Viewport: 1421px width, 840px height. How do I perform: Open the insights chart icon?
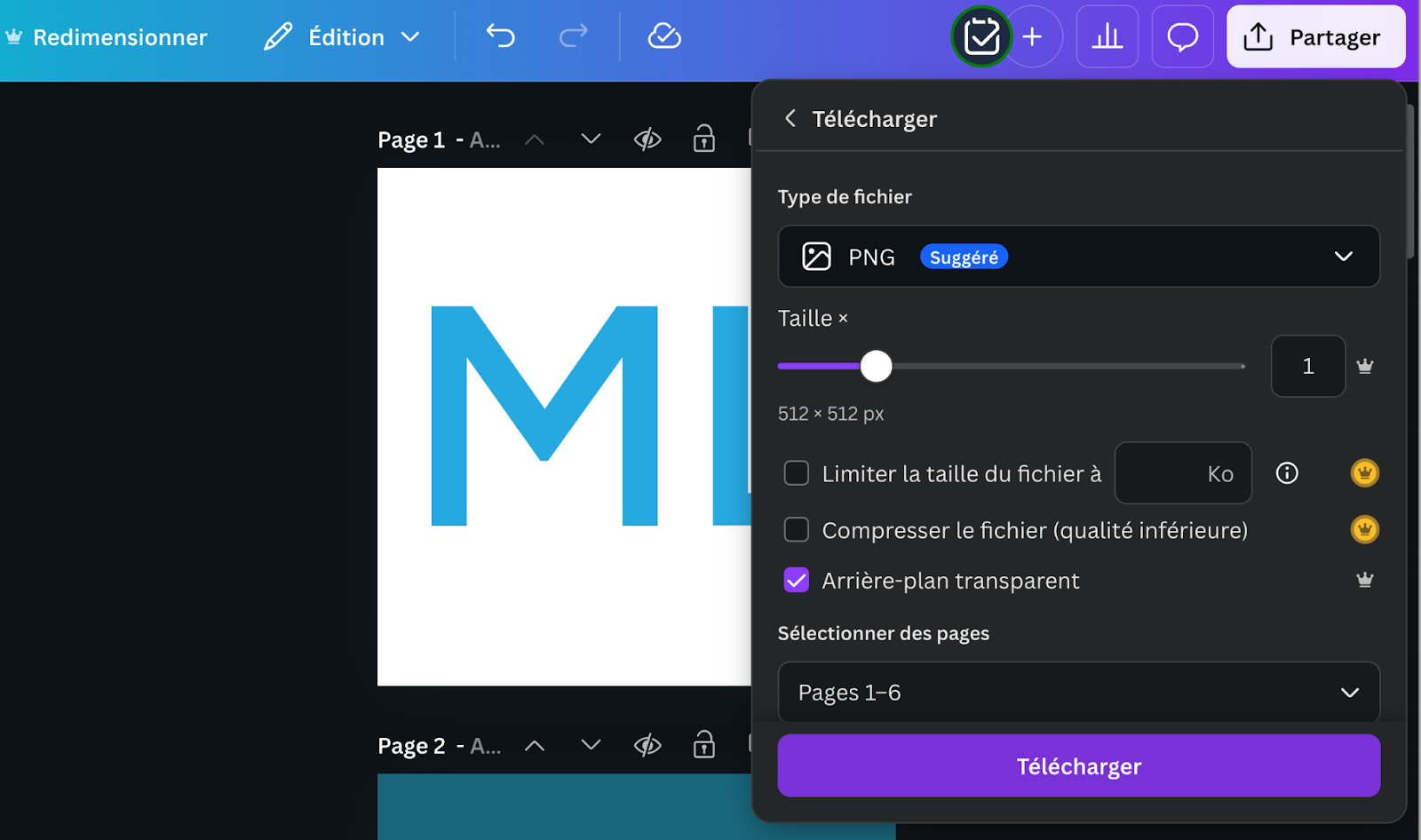[x=1107, y=36]
